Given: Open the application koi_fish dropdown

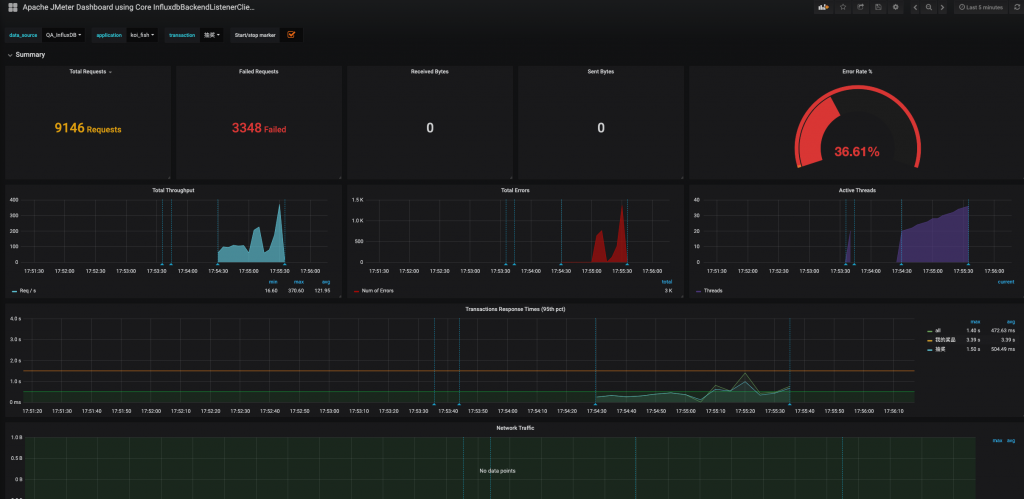Looking at the screenshot, I should (142, 34).
